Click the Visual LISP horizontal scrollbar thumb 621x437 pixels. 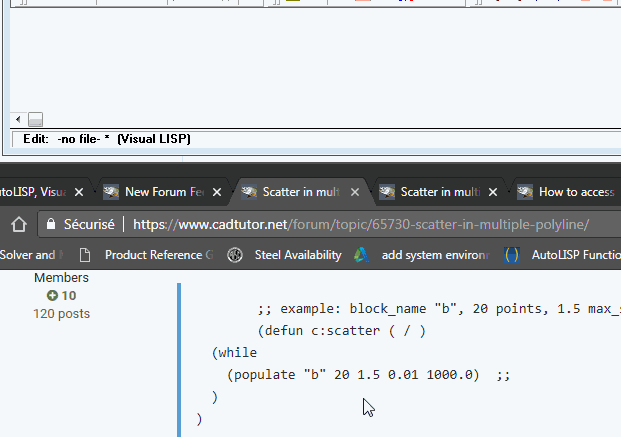coord(36,119)
